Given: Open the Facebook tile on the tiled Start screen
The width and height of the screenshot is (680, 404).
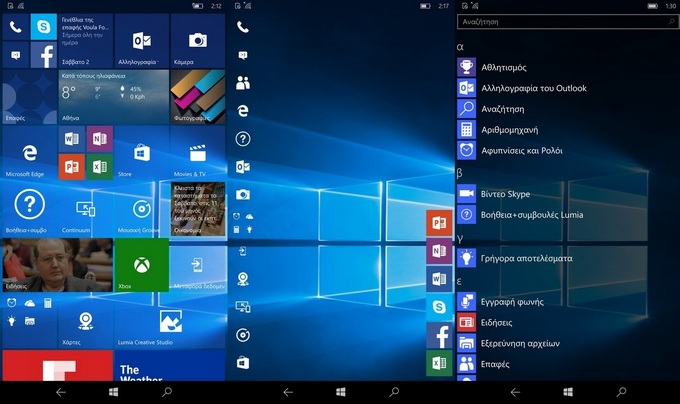Looking at the screenshot, I should 44,55.
